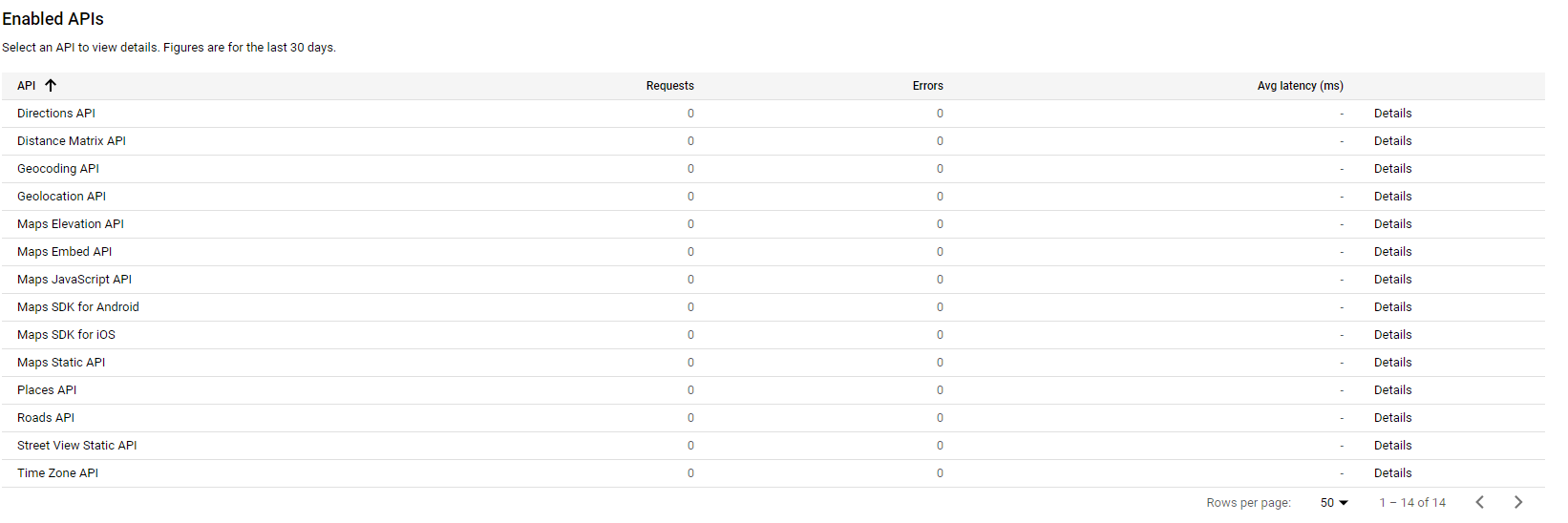This screenshot has height=523, width=1568.
Task: View Details for Geocoding API
Action: coord(1392,169)
